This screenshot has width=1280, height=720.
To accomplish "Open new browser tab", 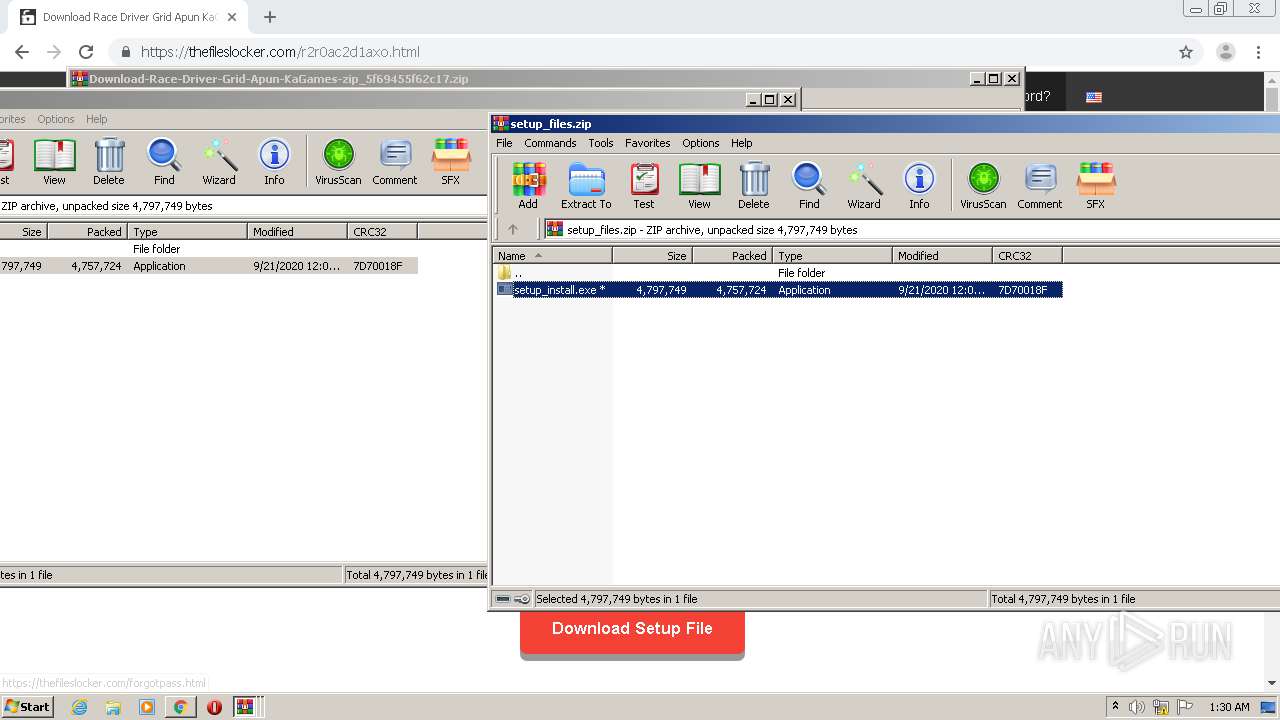I will point(270,17).
